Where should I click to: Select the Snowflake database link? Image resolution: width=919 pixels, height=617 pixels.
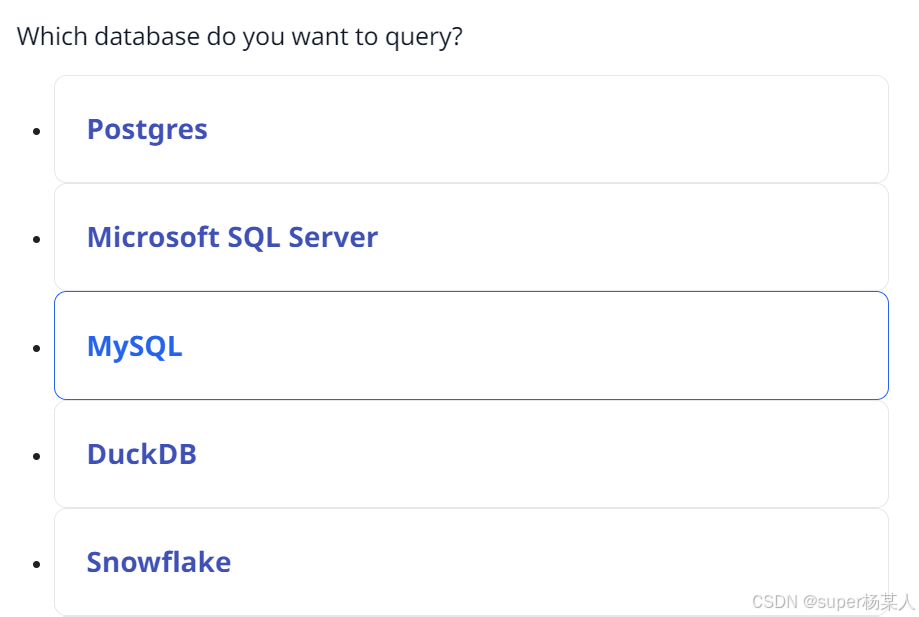coord(158,562)
